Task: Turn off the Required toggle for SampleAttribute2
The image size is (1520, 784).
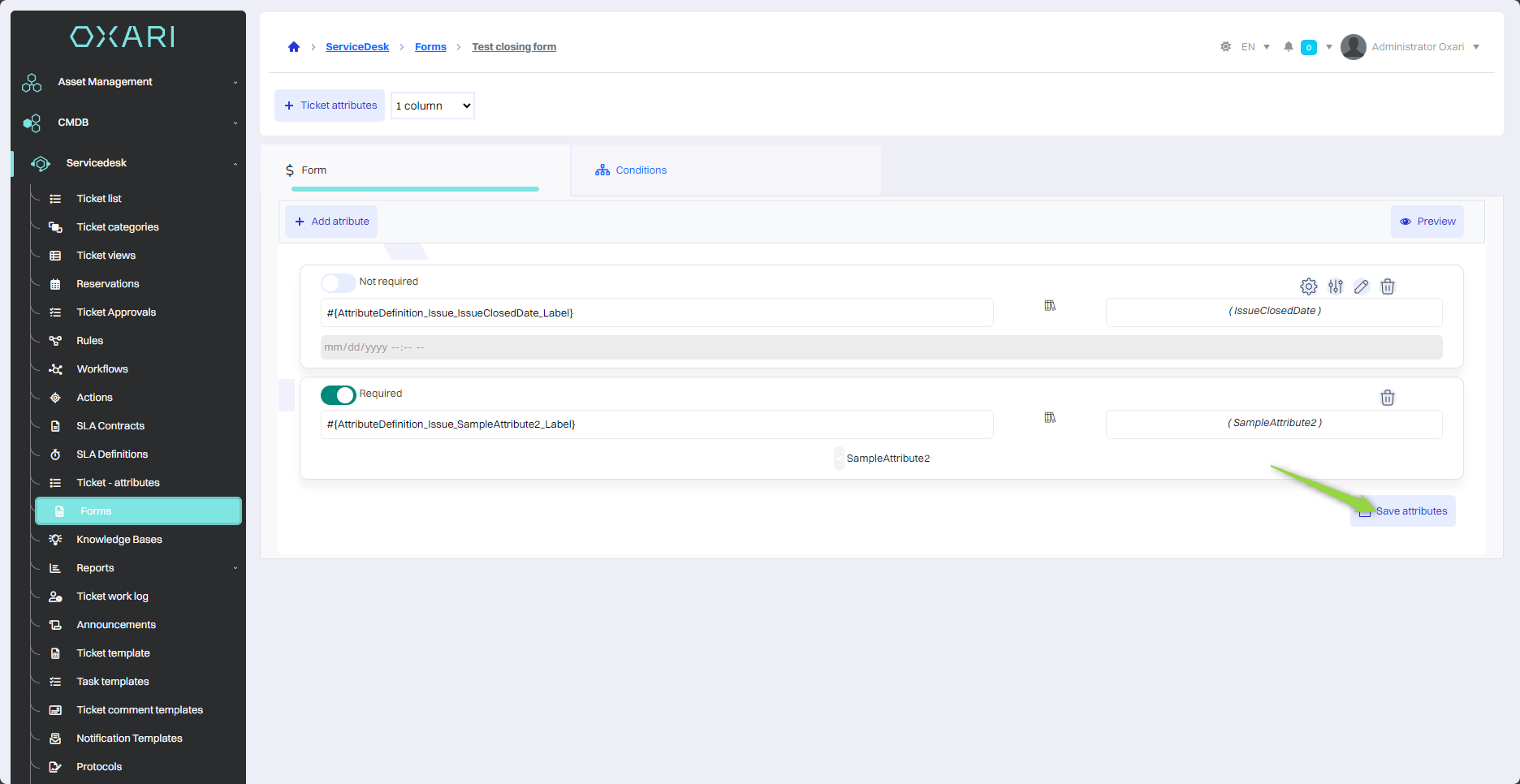Action: pos(338,394)
